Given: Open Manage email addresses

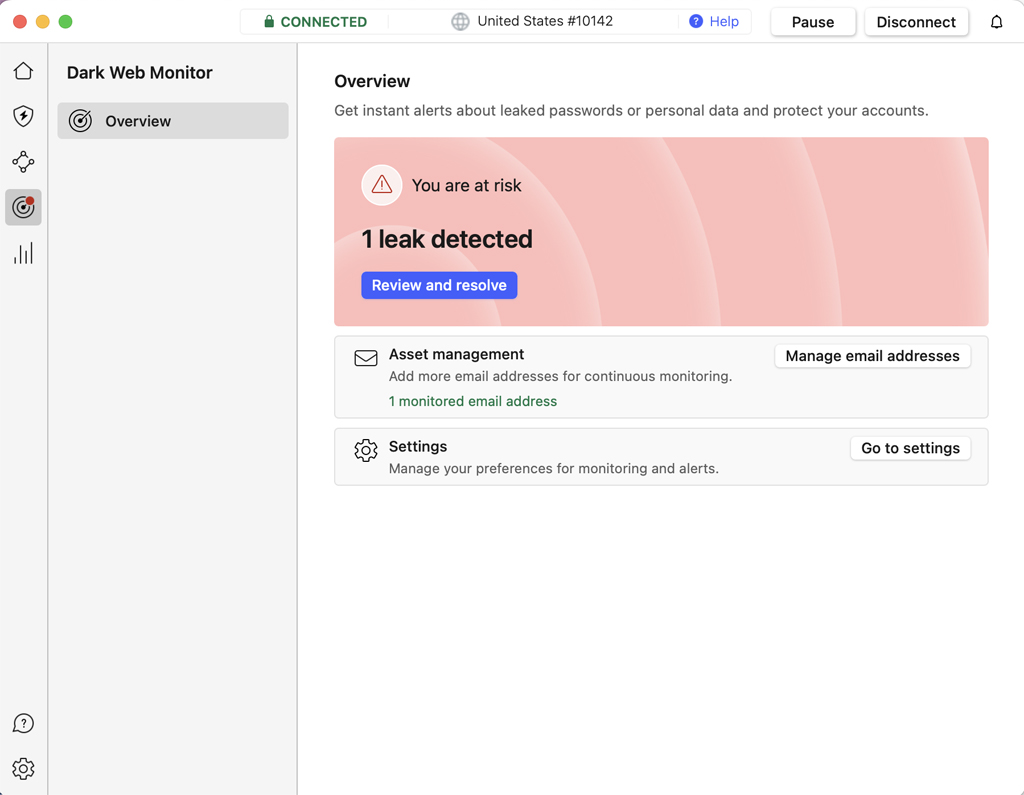Looking at the screenshot, I should coord(872,356).
